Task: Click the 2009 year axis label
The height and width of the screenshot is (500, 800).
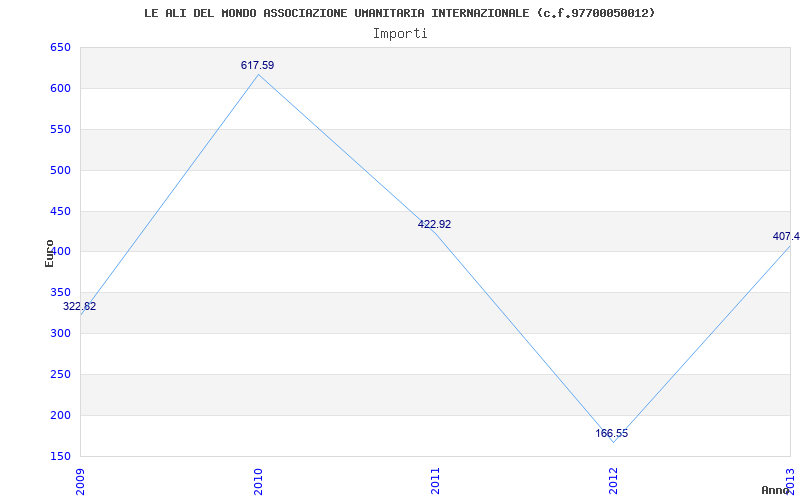Action: tap(80, 481)
